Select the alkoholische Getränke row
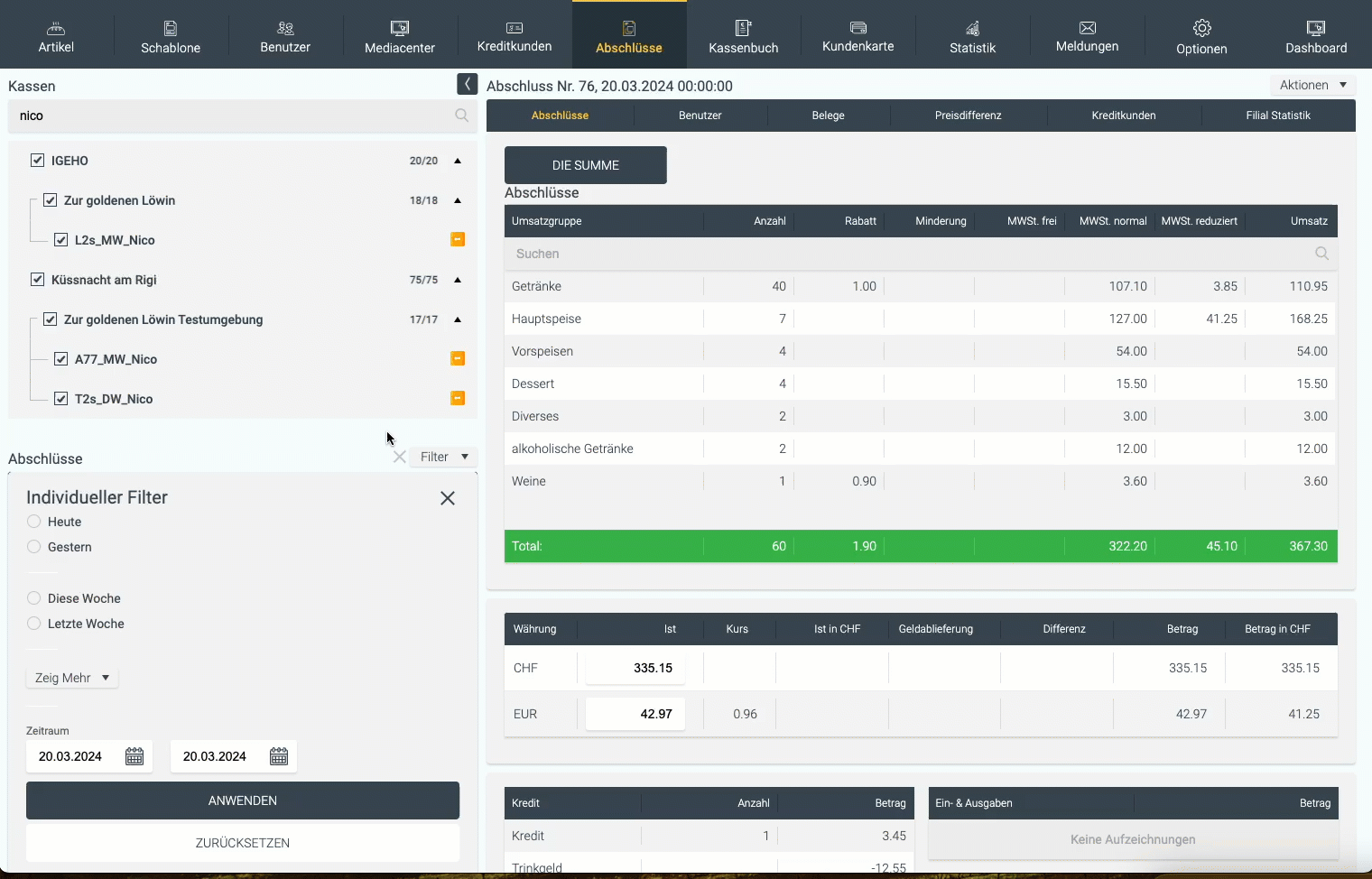1372x879 pixels. 921,449
